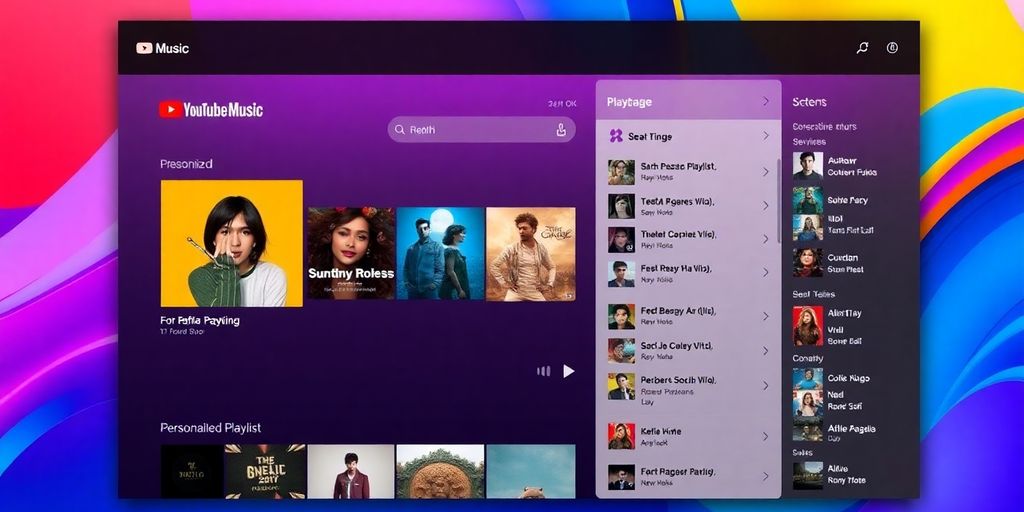Open the Fed Beagy Ar playlist chevron
This screenshot has width=1024, height=512.
[766, 316]
